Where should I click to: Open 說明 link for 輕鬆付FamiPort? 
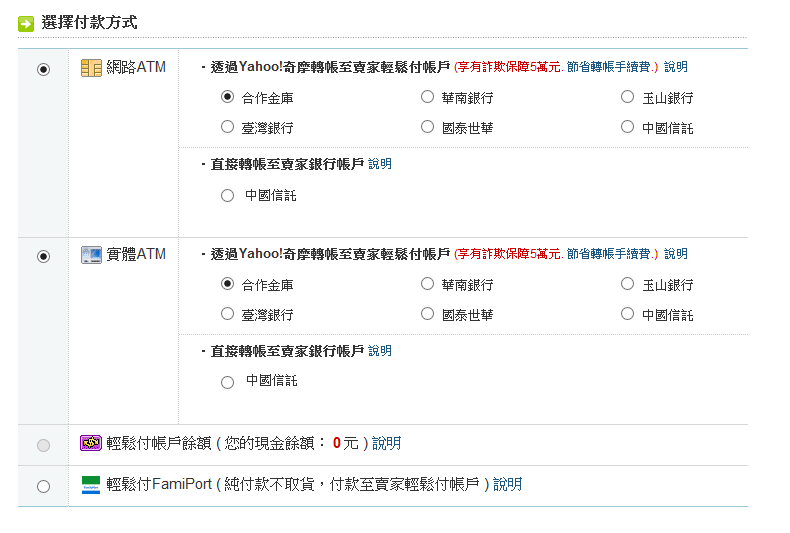507,485
